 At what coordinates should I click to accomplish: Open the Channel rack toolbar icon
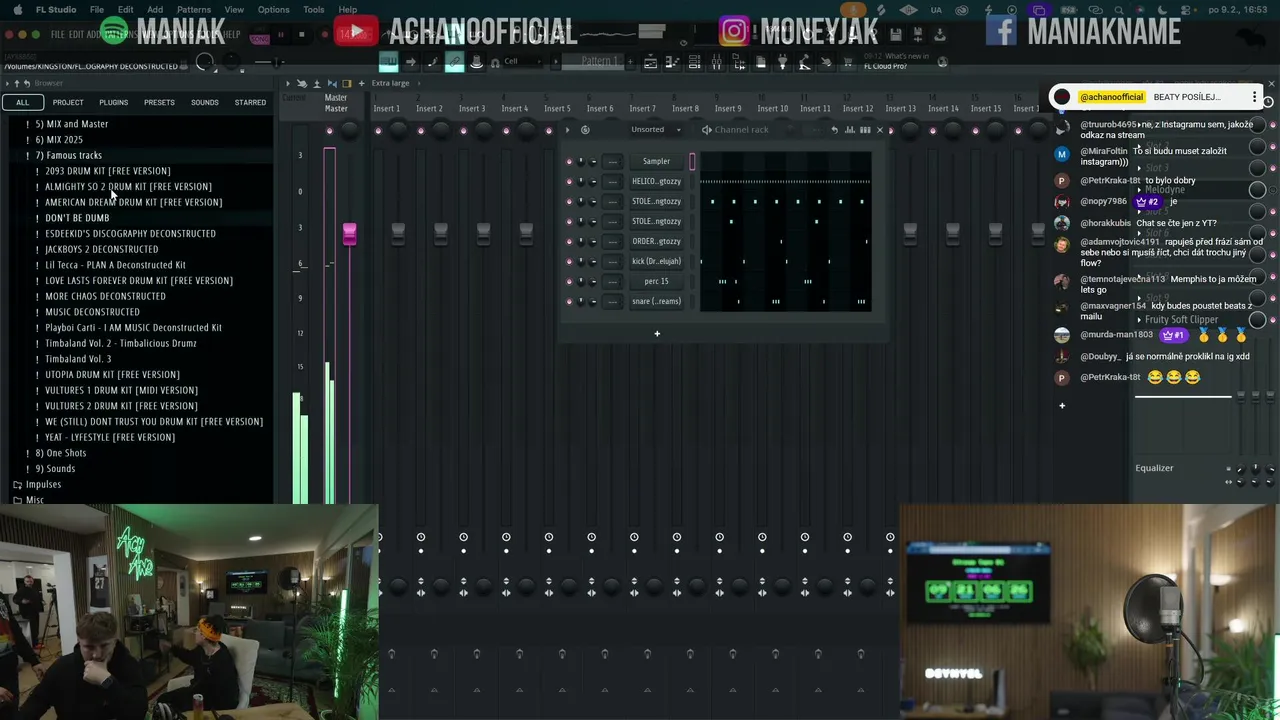coord(694,62)
